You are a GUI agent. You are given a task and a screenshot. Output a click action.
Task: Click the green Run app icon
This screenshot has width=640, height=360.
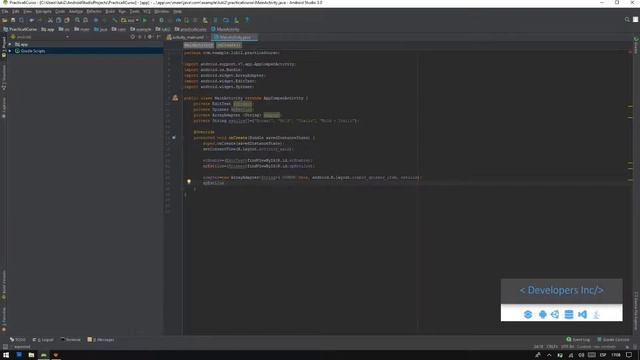[144, 20]
